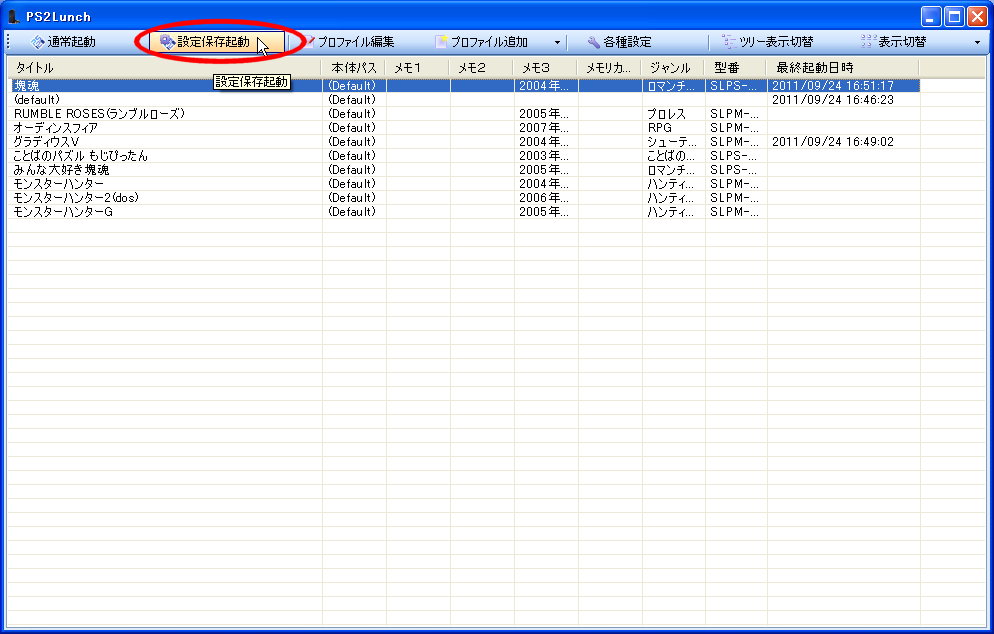The image size is (994, 634).
Task: Click the toolbar grip handle at left
Action: pyautogui.click(x=8, y=42)
